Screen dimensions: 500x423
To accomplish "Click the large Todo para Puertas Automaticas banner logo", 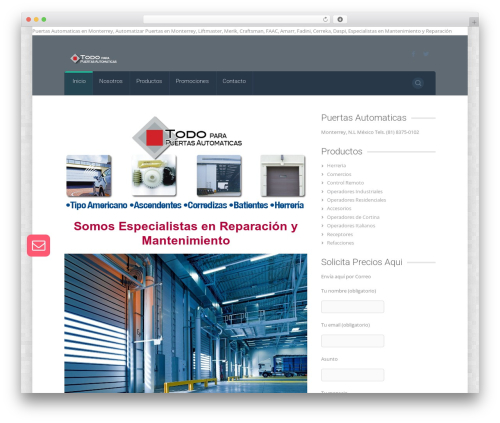I will [x=187, y=137].
